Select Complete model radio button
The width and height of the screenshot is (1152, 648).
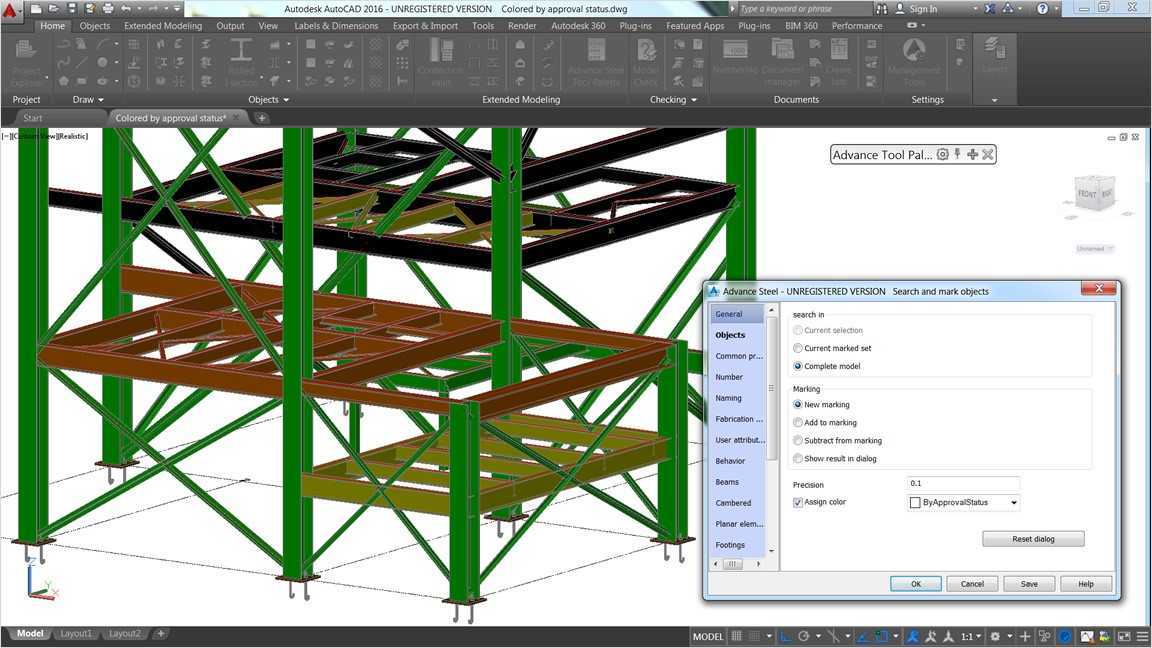click(798, 366)
